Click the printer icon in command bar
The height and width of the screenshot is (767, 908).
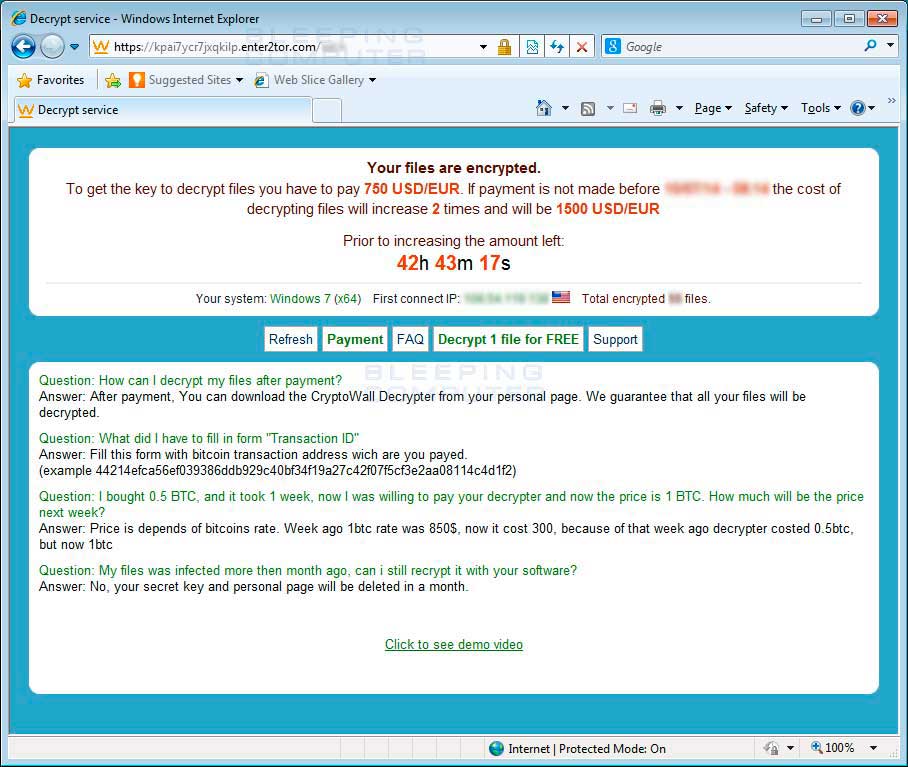click(657, 108)
